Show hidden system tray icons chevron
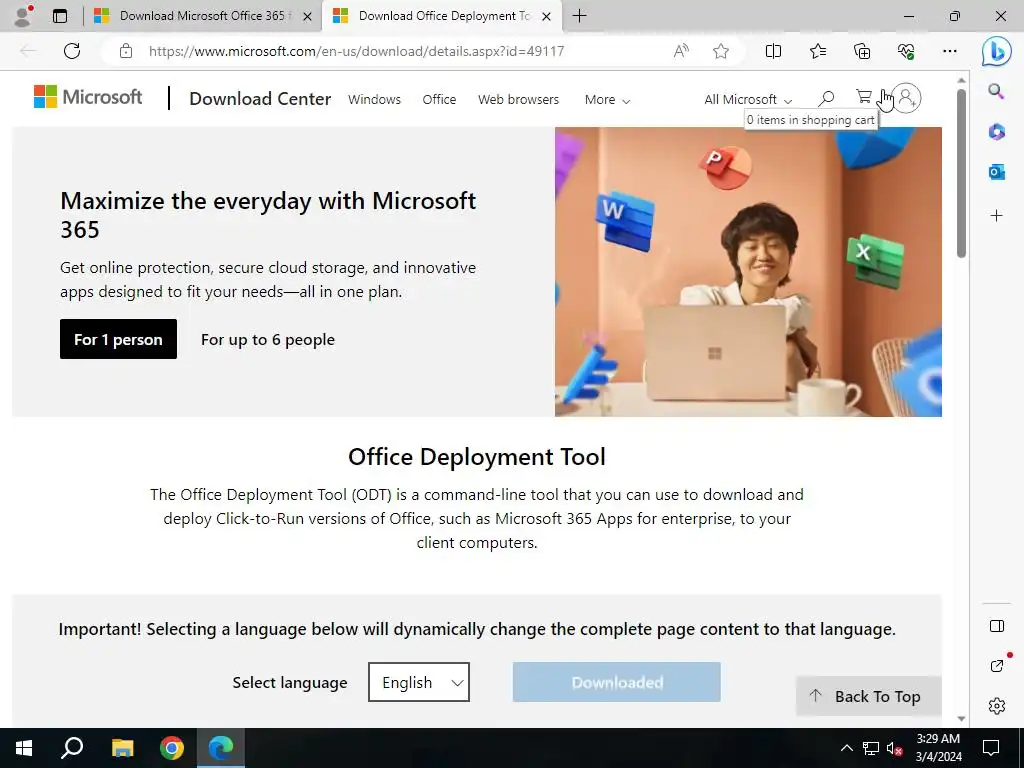This screenshot has height=768, width=1024. click(846, 748)
